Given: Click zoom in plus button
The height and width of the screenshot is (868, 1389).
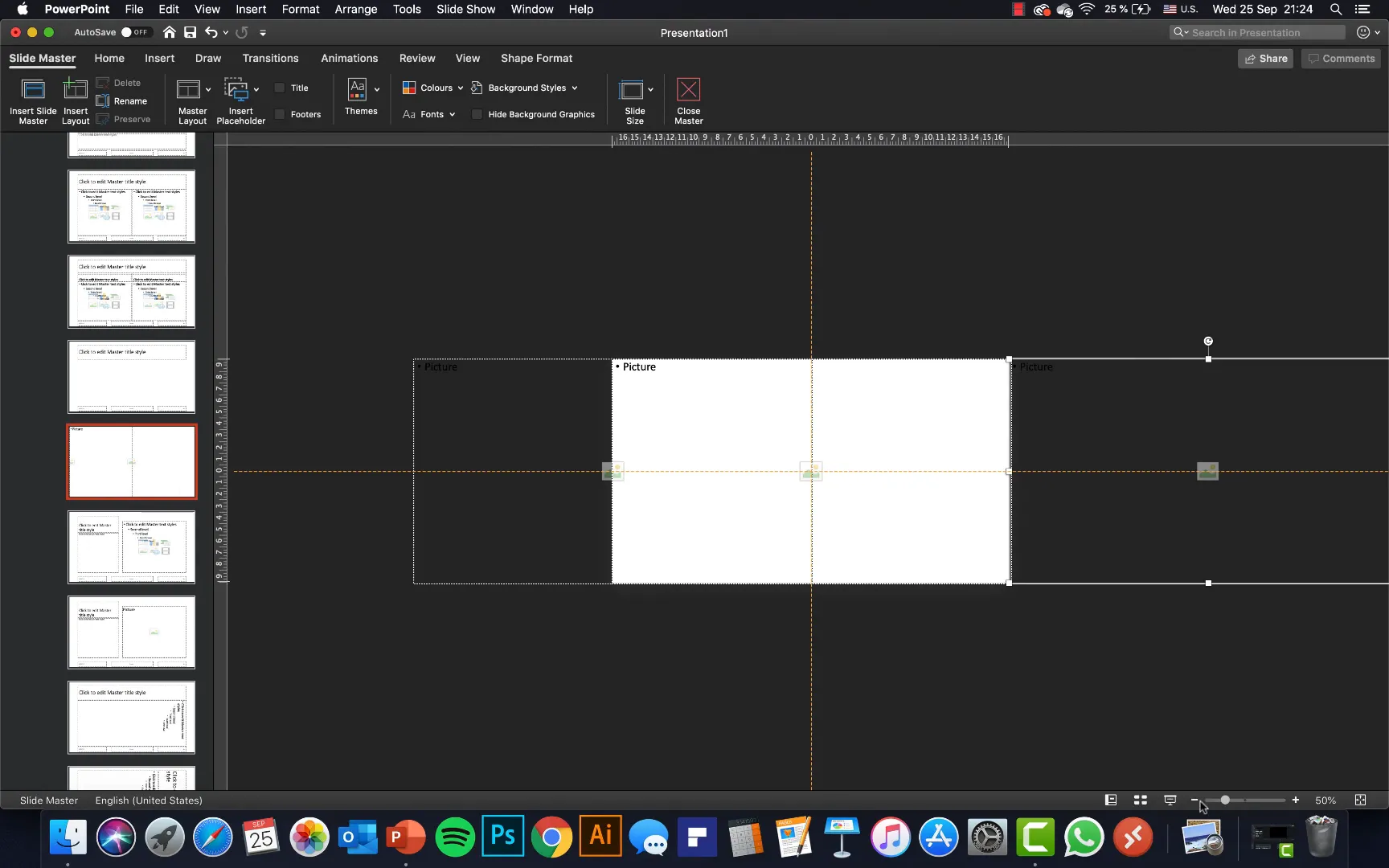Looking at the screenshot, I should click(1296, 800).
